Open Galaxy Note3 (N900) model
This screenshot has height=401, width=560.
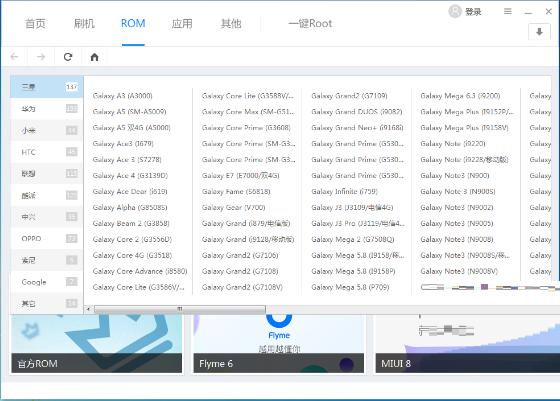455,175
